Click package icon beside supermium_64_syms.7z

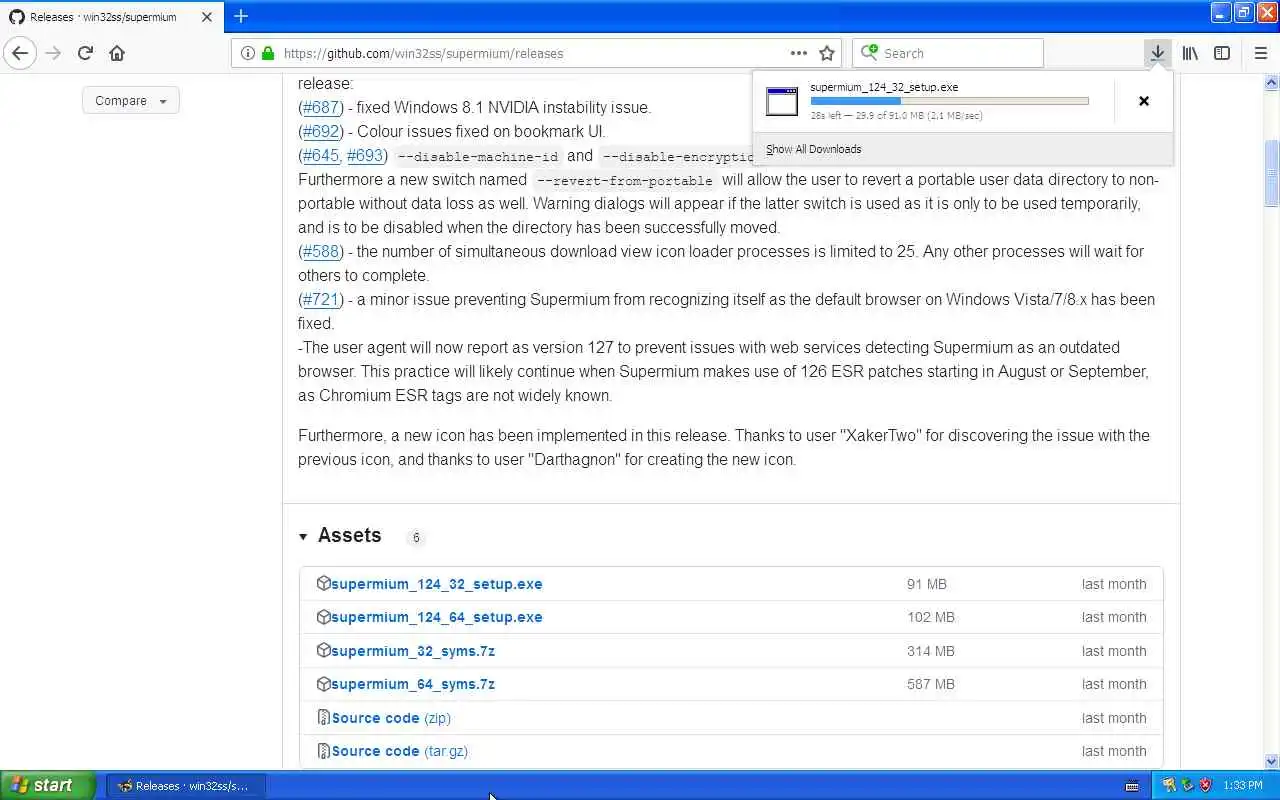click(323, 684)
